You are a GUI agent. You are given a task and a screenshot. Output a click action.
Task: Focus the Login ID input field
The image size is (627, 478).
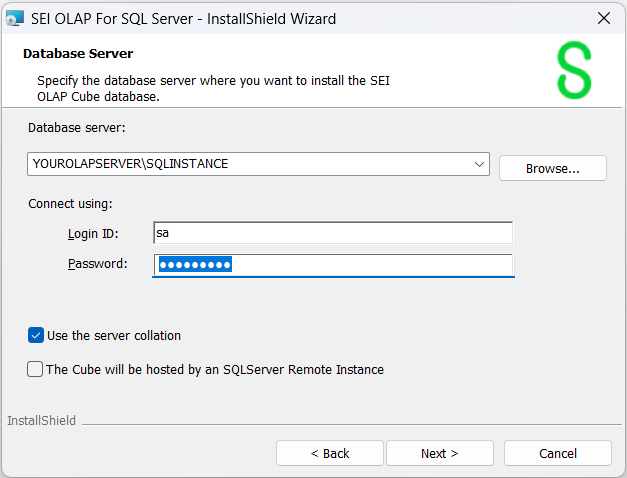pos(332,233)
